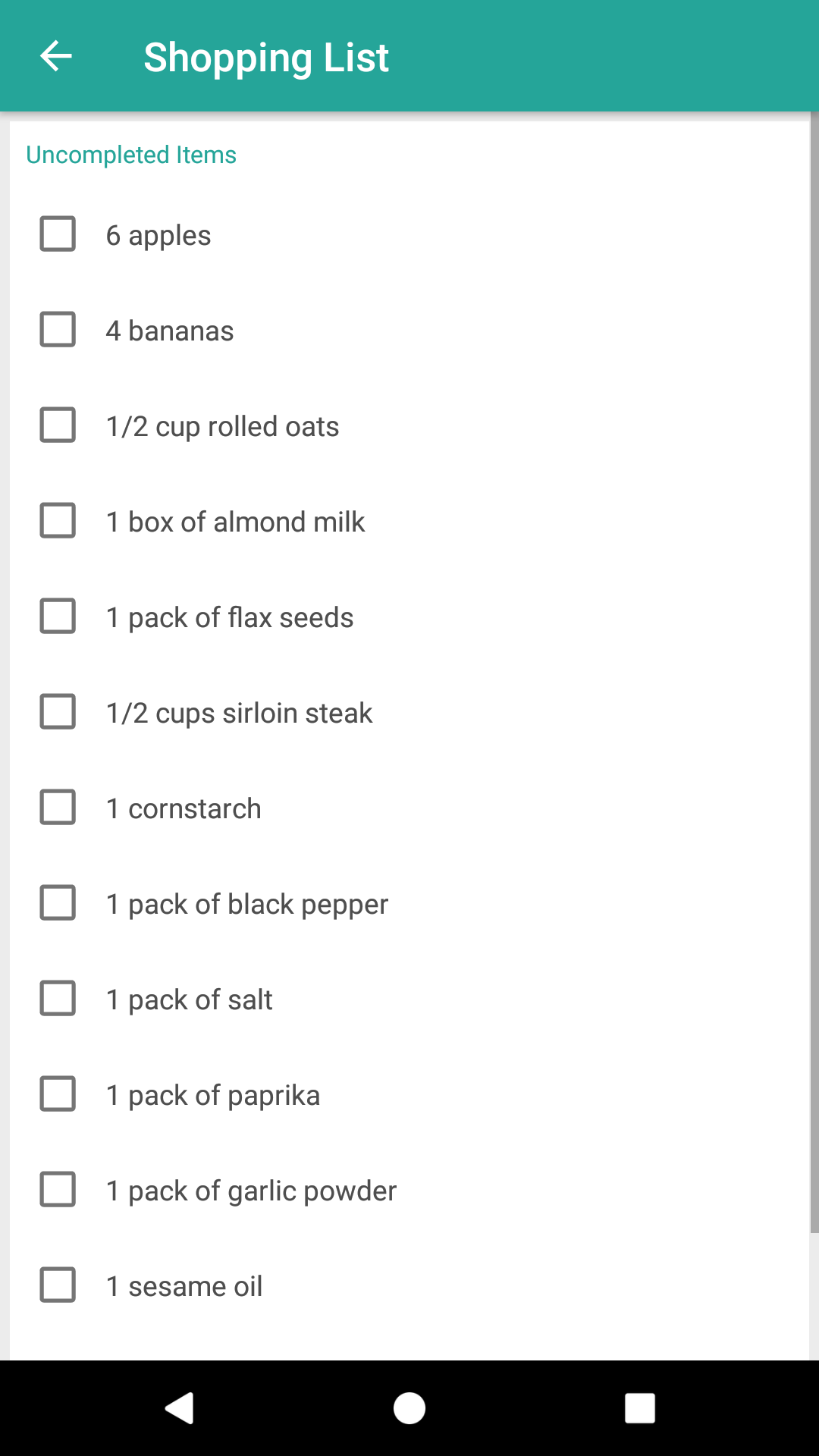Viewport: 819px width, 1456px height.
Task: Mark cornstarch as completed
Action: [58, 807]
